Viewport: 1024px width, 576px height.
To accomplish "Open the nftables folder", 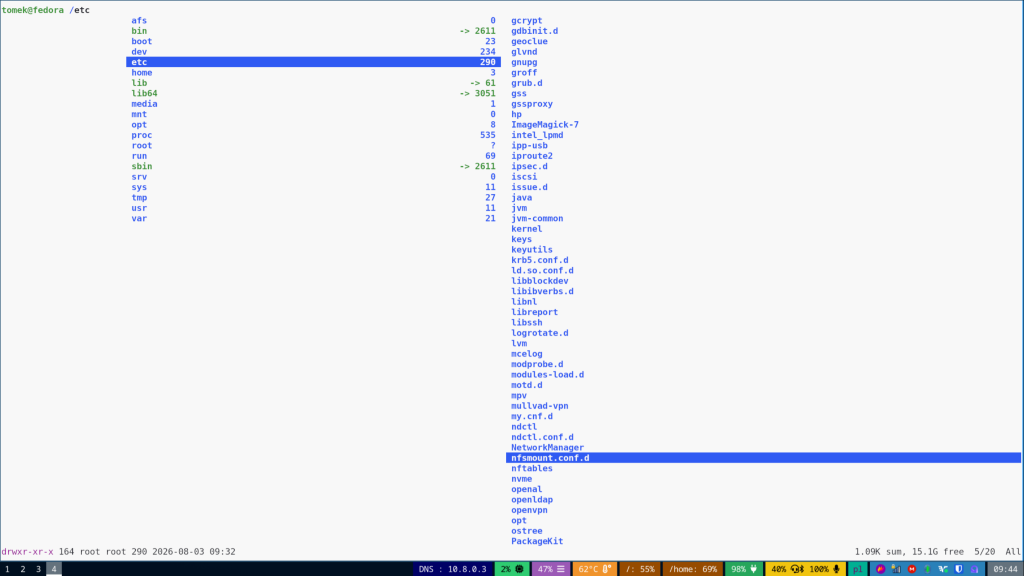I will 532,468.
